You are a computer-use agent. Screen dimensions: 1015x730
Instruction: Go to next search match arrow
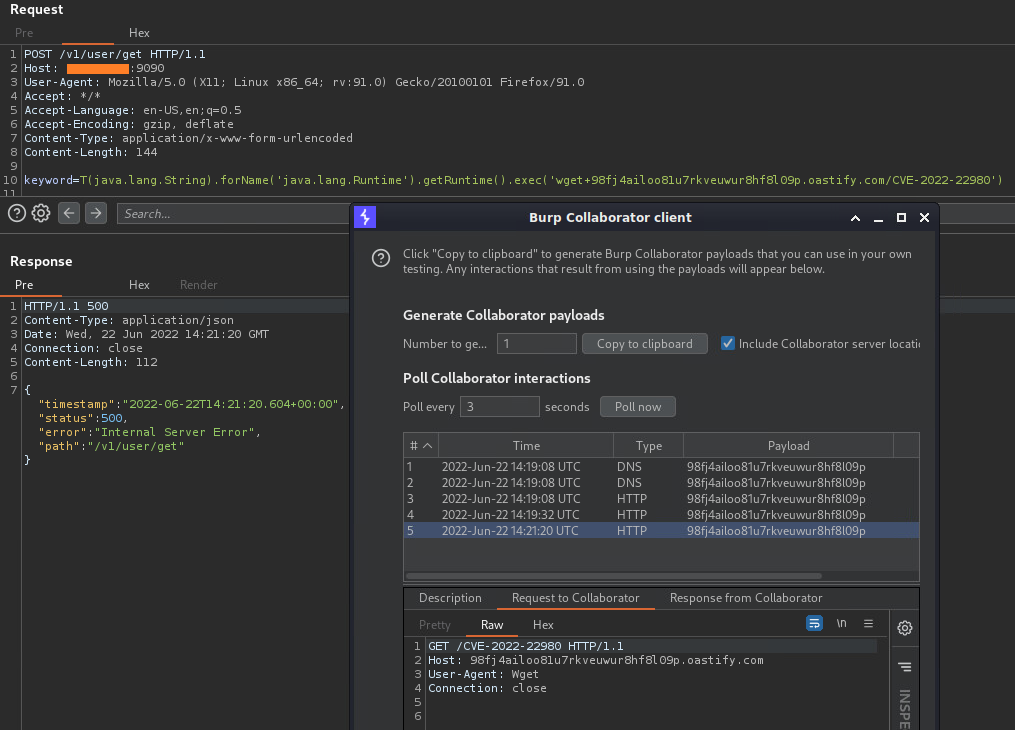click(96, 213)
